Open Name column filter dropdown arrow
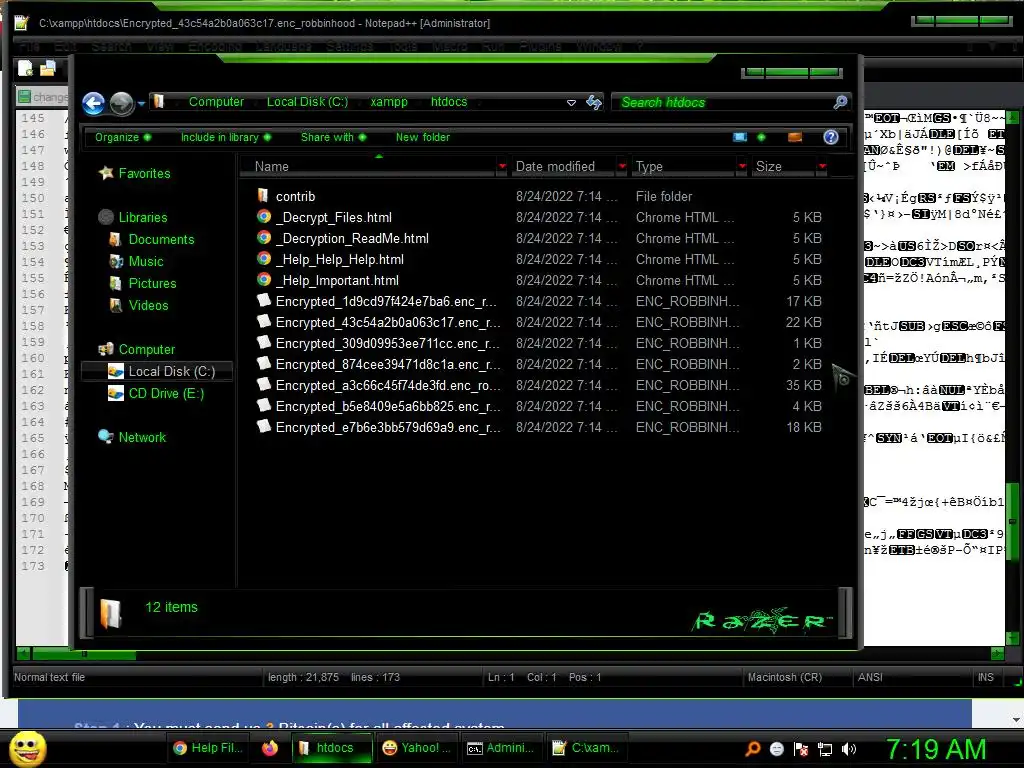The height and width of the screenshot is (768, 1024). coord(502,167)
